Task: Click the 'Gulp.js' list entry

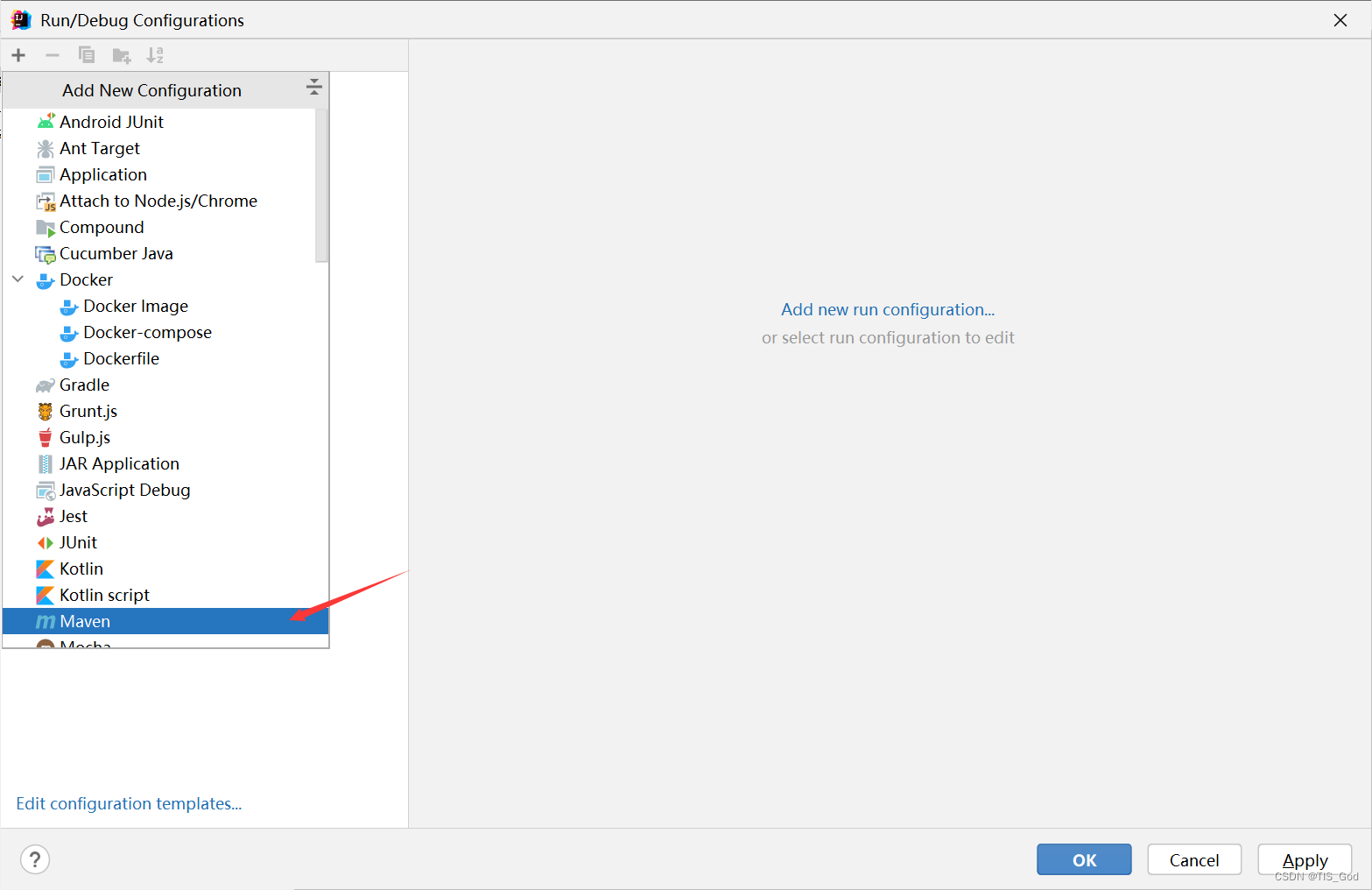Action: (x=165, y=437)
